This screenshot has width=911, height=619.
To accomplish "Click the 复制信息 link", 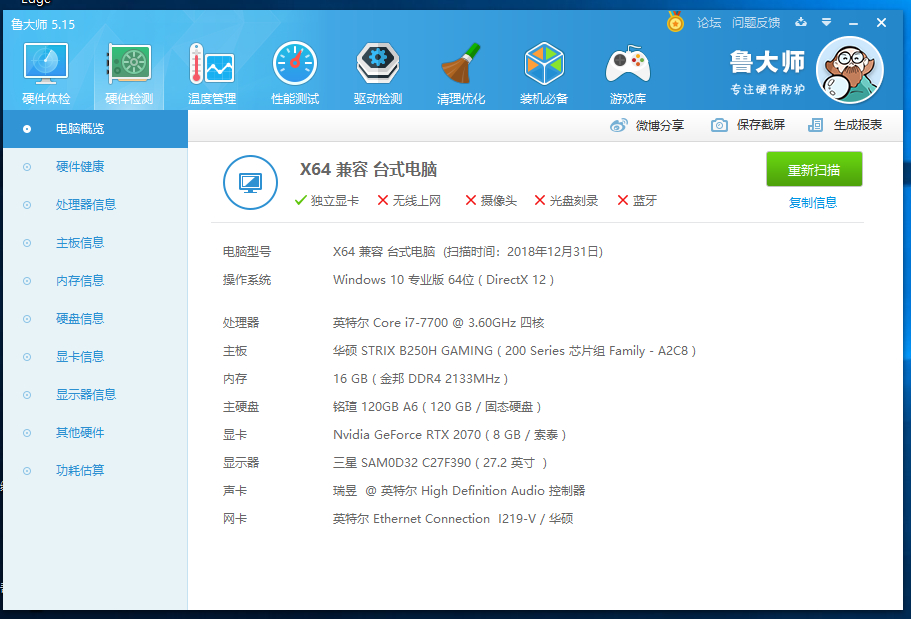I will [813, 203].
